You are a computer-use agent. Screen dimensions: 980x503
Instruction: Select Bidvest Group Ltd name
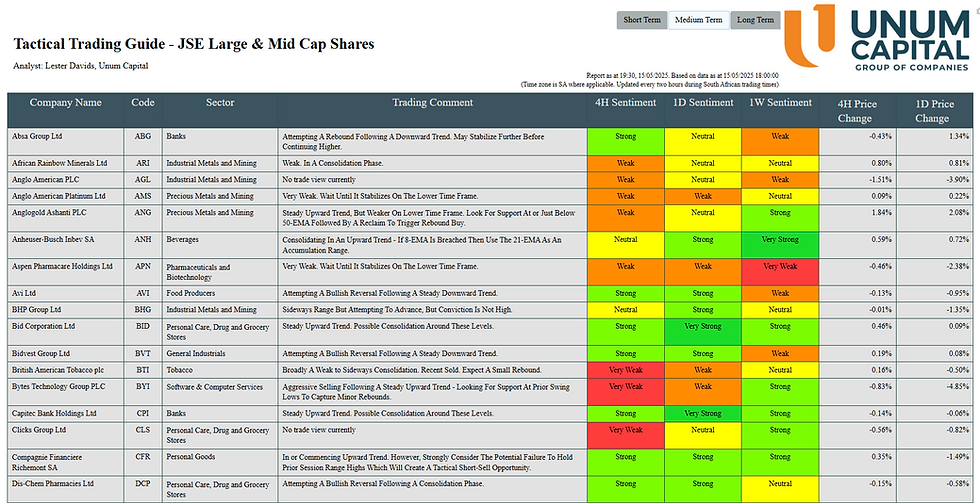(x=41, y=353)
